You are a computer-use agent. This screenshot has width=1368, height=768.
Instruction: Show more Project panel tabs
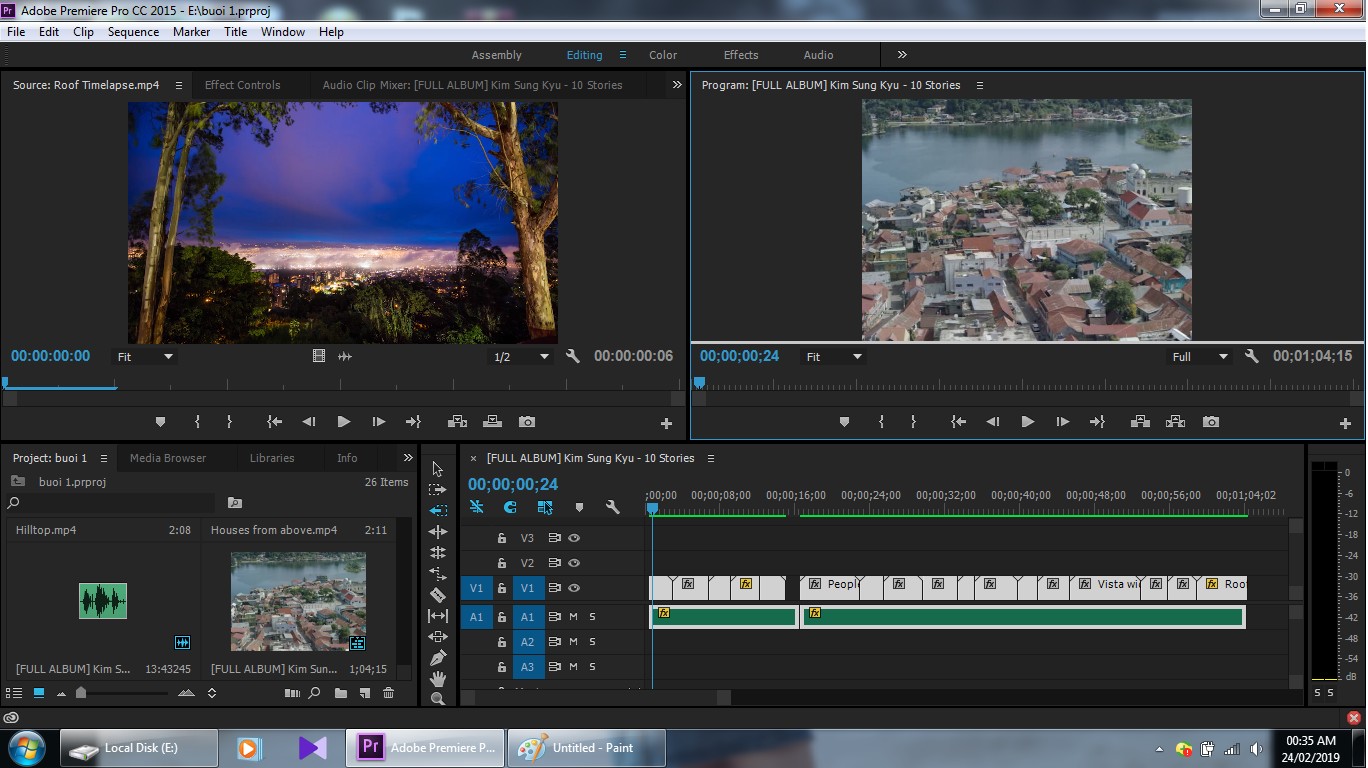click(x=408, y=458)
